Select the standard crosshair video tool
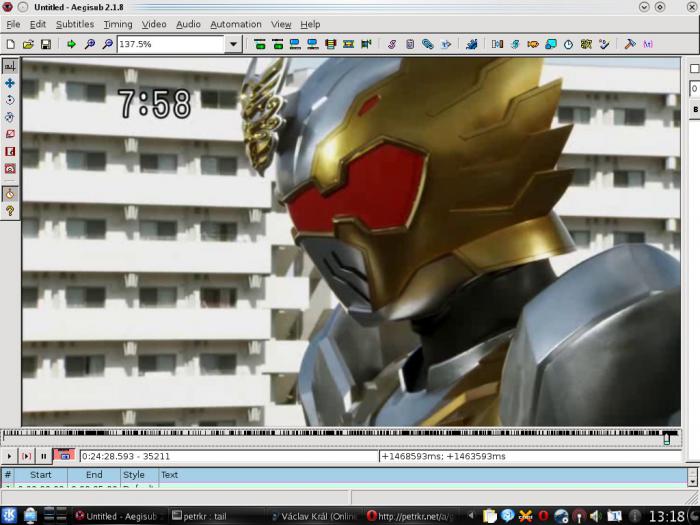Screen dimensions: 700x525 (10, 66)
